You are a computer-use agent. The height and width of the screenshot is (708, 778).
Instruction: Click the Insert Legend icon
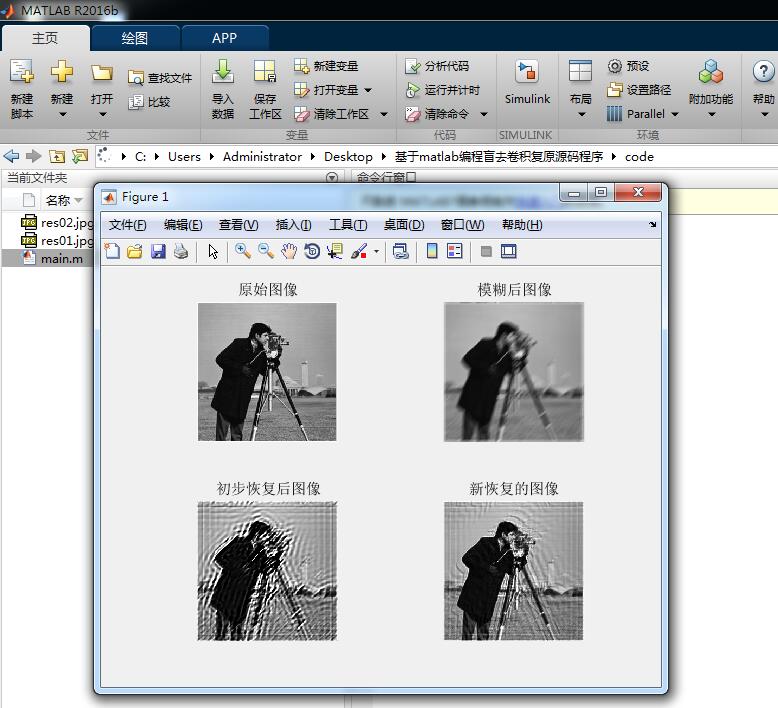[455, 252]
